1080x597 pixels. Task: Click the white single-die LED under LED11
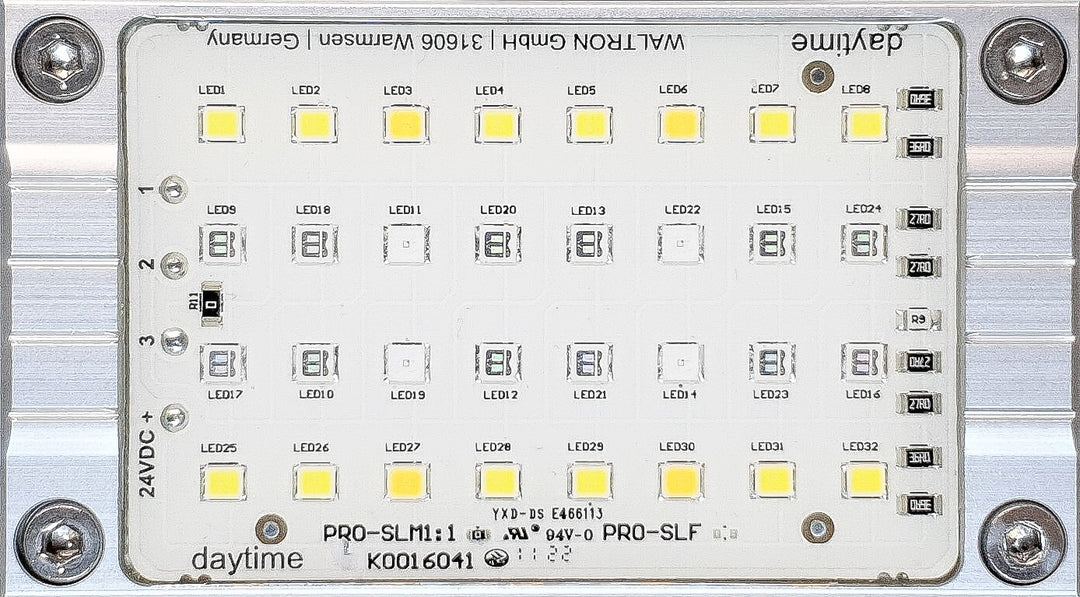[406, 244]
